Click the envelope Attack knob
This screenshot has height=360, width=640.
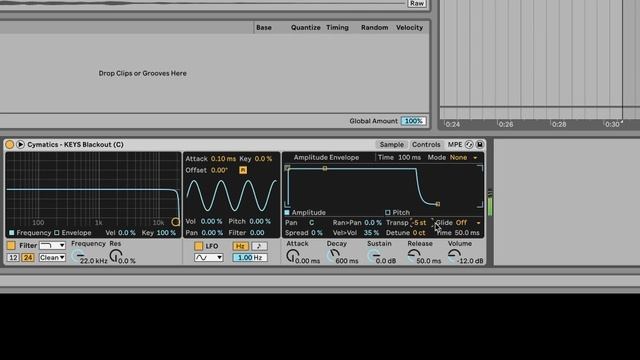[292, 256]
